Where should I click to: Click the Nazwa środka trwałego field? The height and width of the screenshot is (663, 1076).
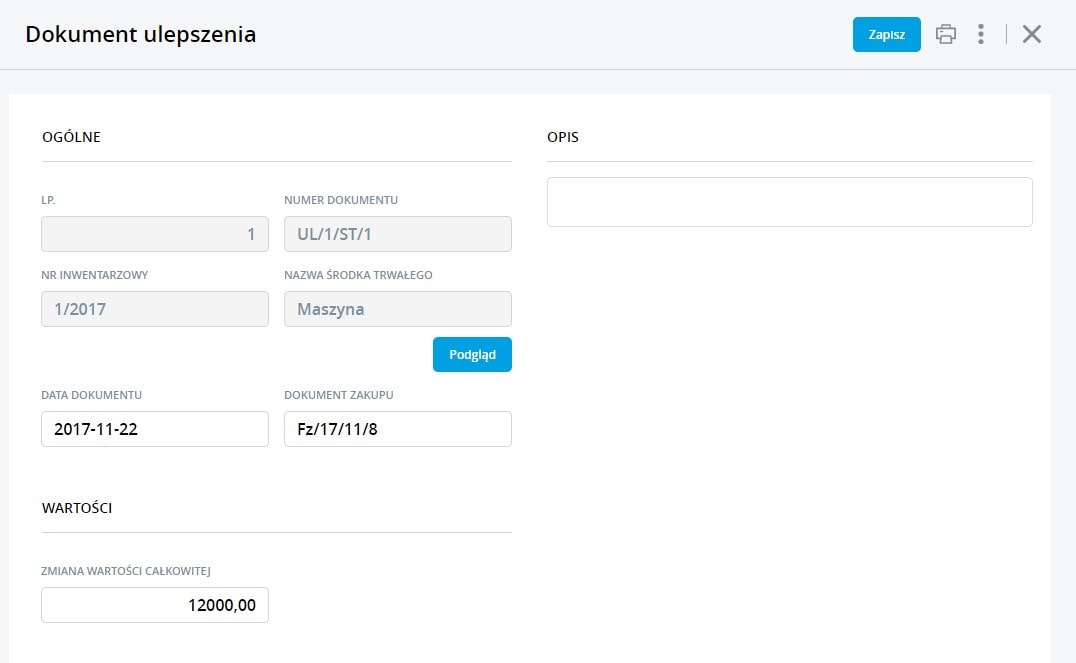[x=398, y=309]
